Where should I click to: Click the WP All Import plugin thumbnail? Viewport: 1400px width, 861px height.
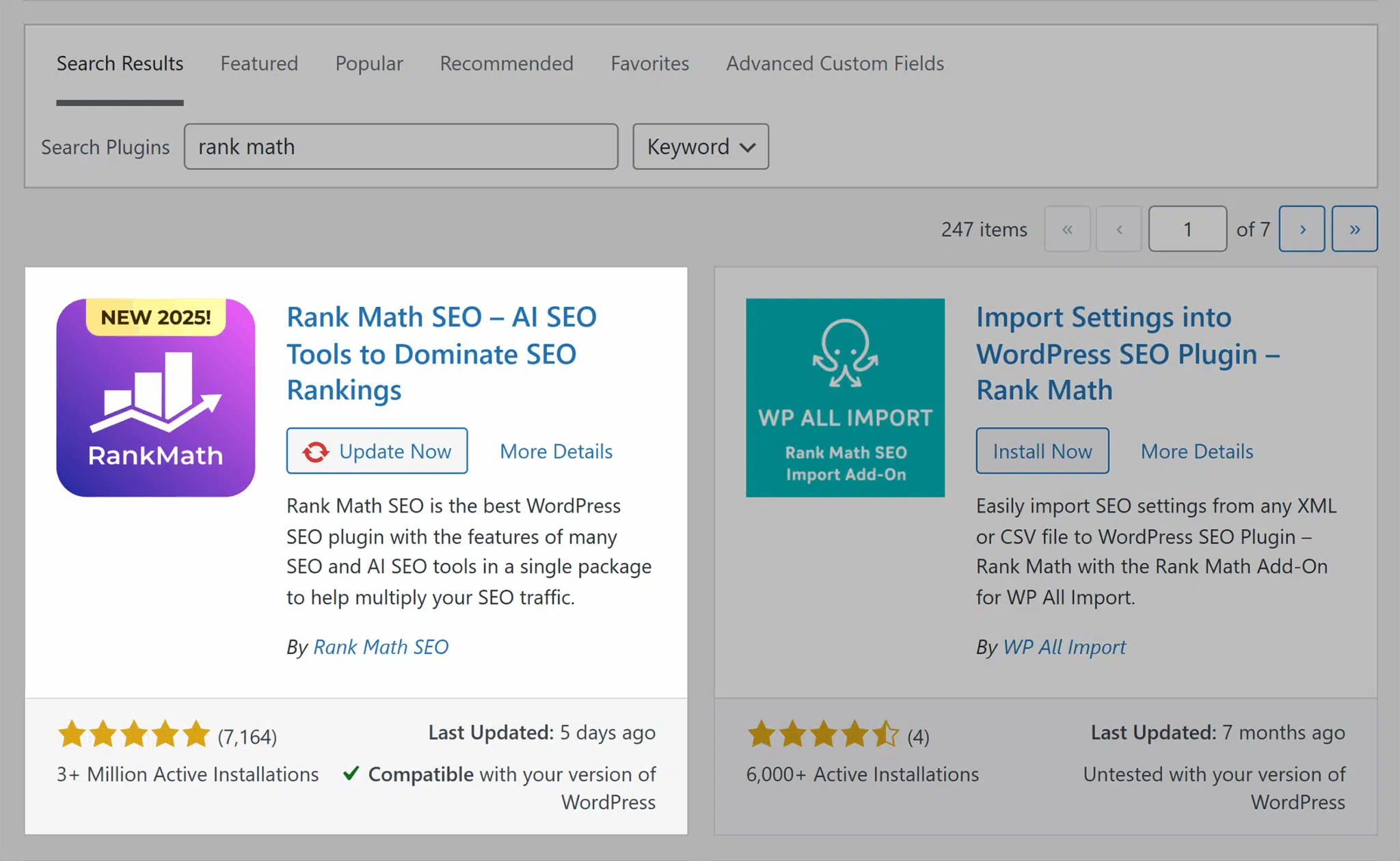pyautogui.click(x=846, y=398)
